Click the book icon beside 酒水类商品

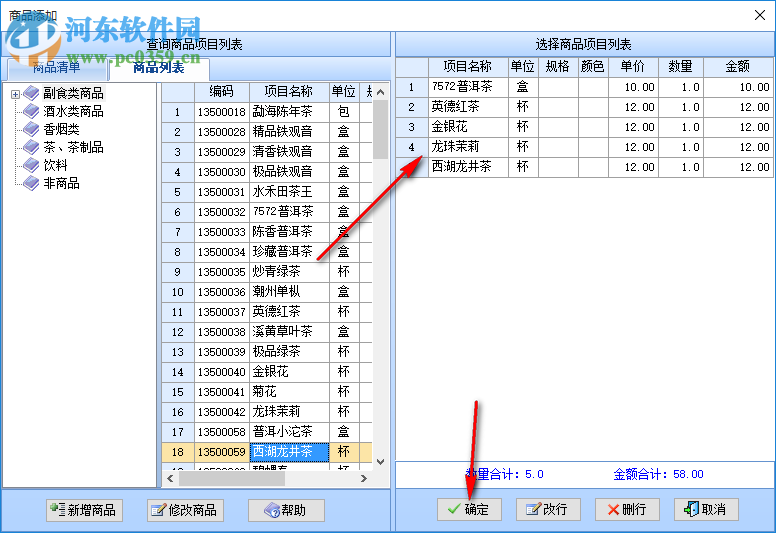click(x=31, y=111)
